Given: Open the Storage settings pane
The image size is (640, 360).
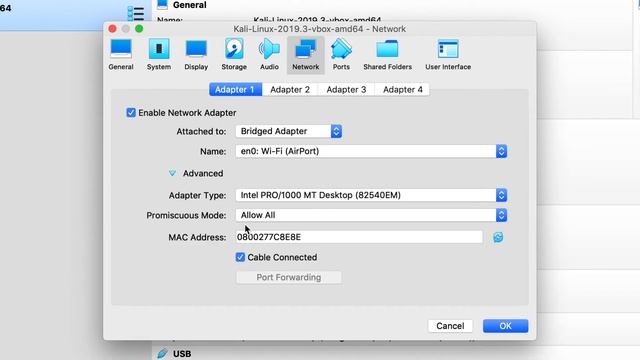Looking at the screenshot, I should coord(234,55).
